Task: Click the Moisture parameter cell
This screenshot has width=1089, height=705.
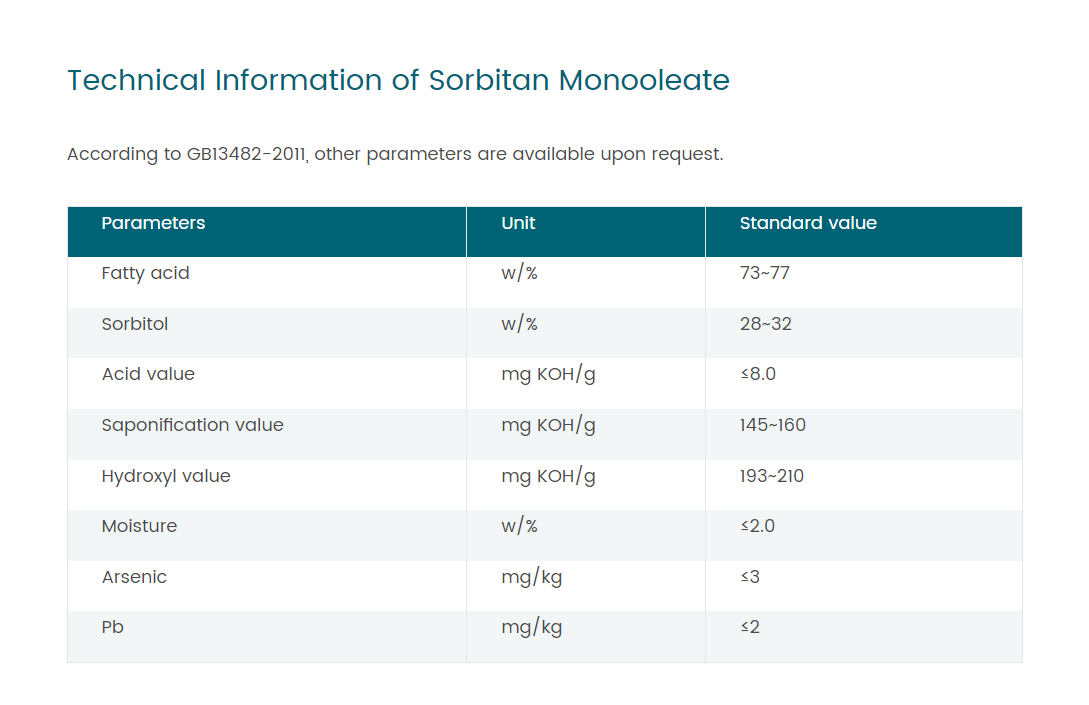Action: [x=139, y=526]
